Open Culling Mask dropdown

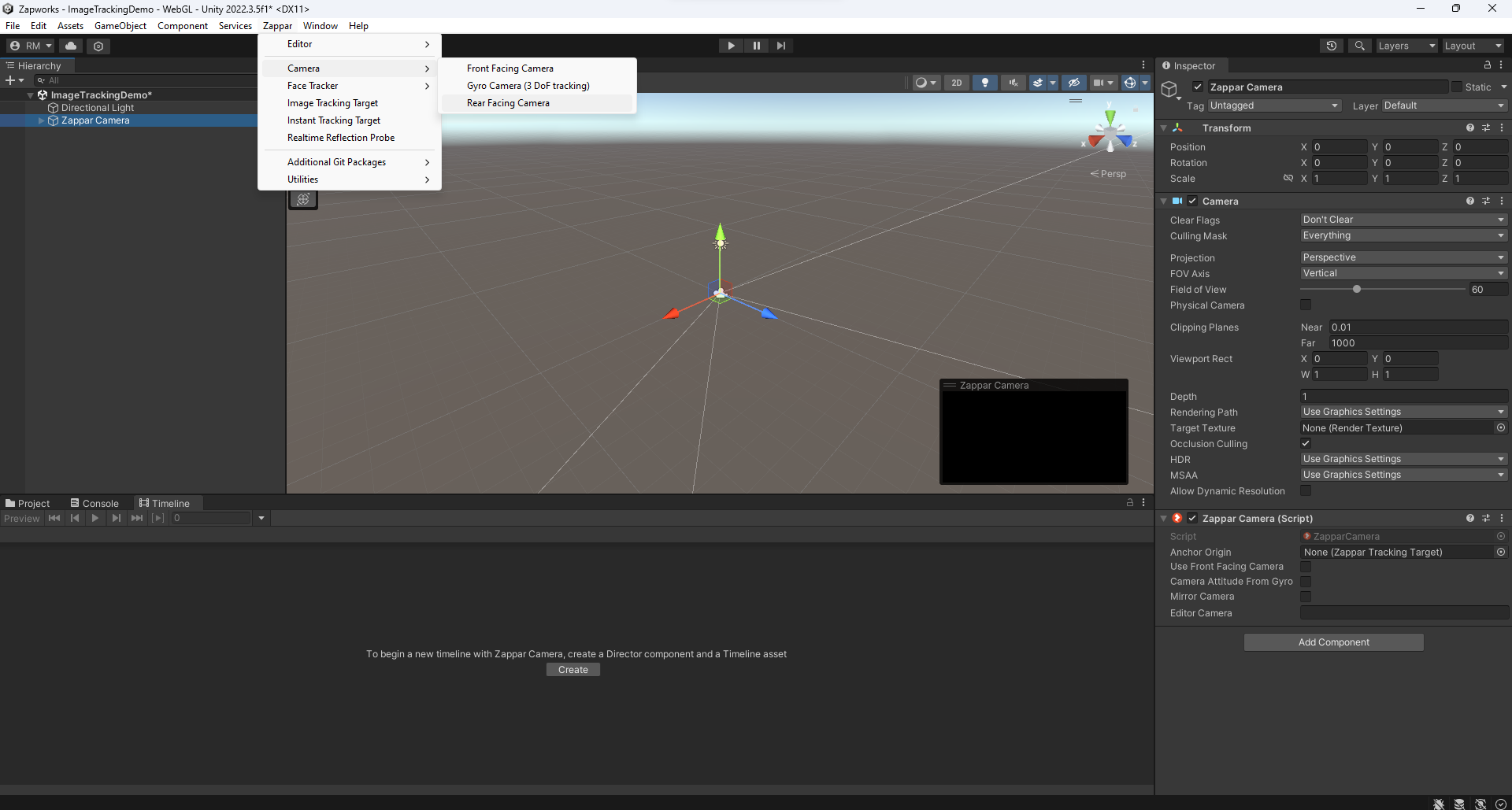1403,235
